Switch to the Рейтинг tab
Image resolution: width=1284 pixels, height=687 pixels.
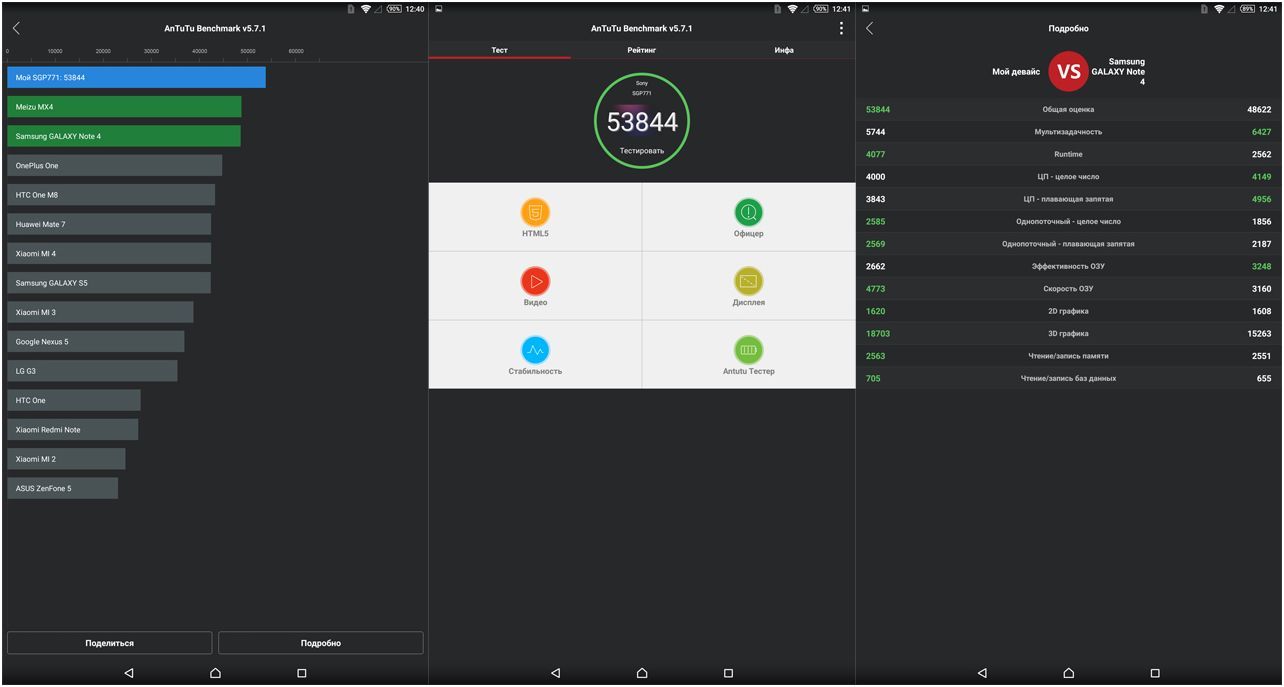641,50
